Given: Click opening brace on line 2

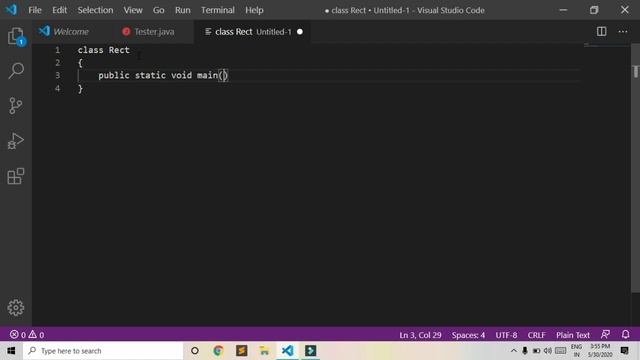Looking at the screenshot, I should pos(80,62).
